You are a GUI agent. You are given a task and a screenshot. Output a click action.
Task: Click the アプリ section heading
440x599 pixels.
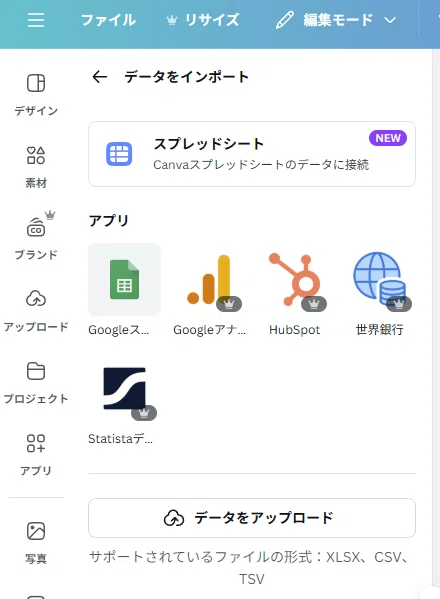108,220
